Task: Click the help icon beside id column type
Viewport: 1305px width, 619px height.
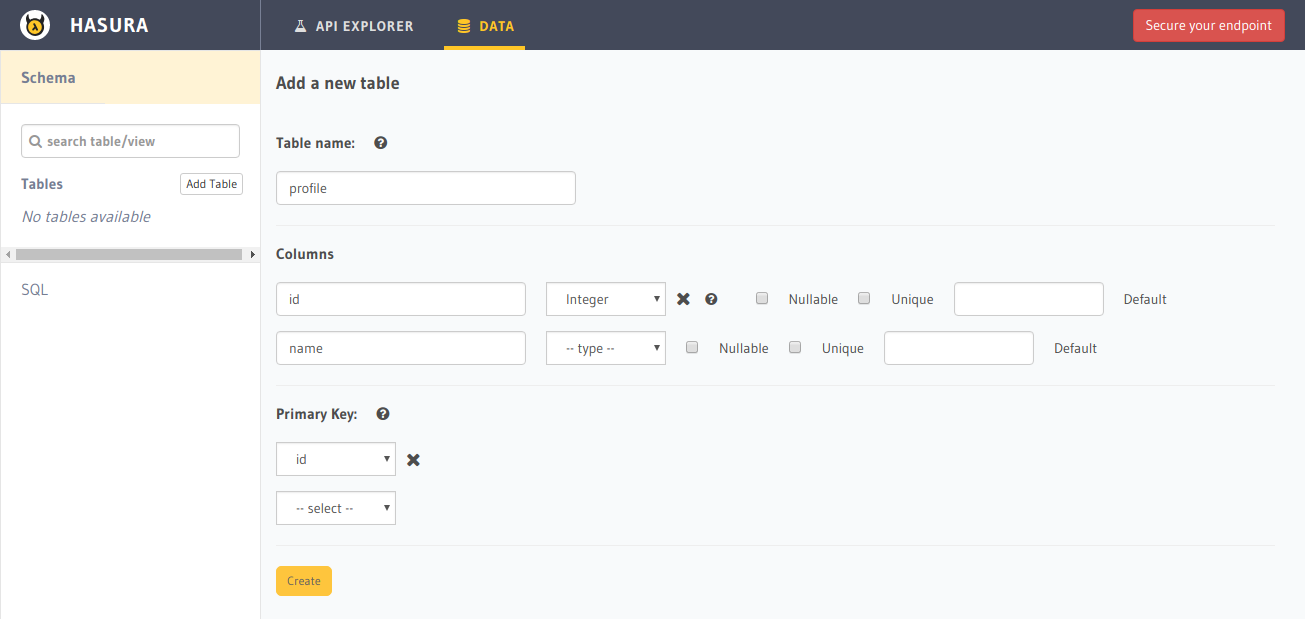Action: [x=711, y=299]
